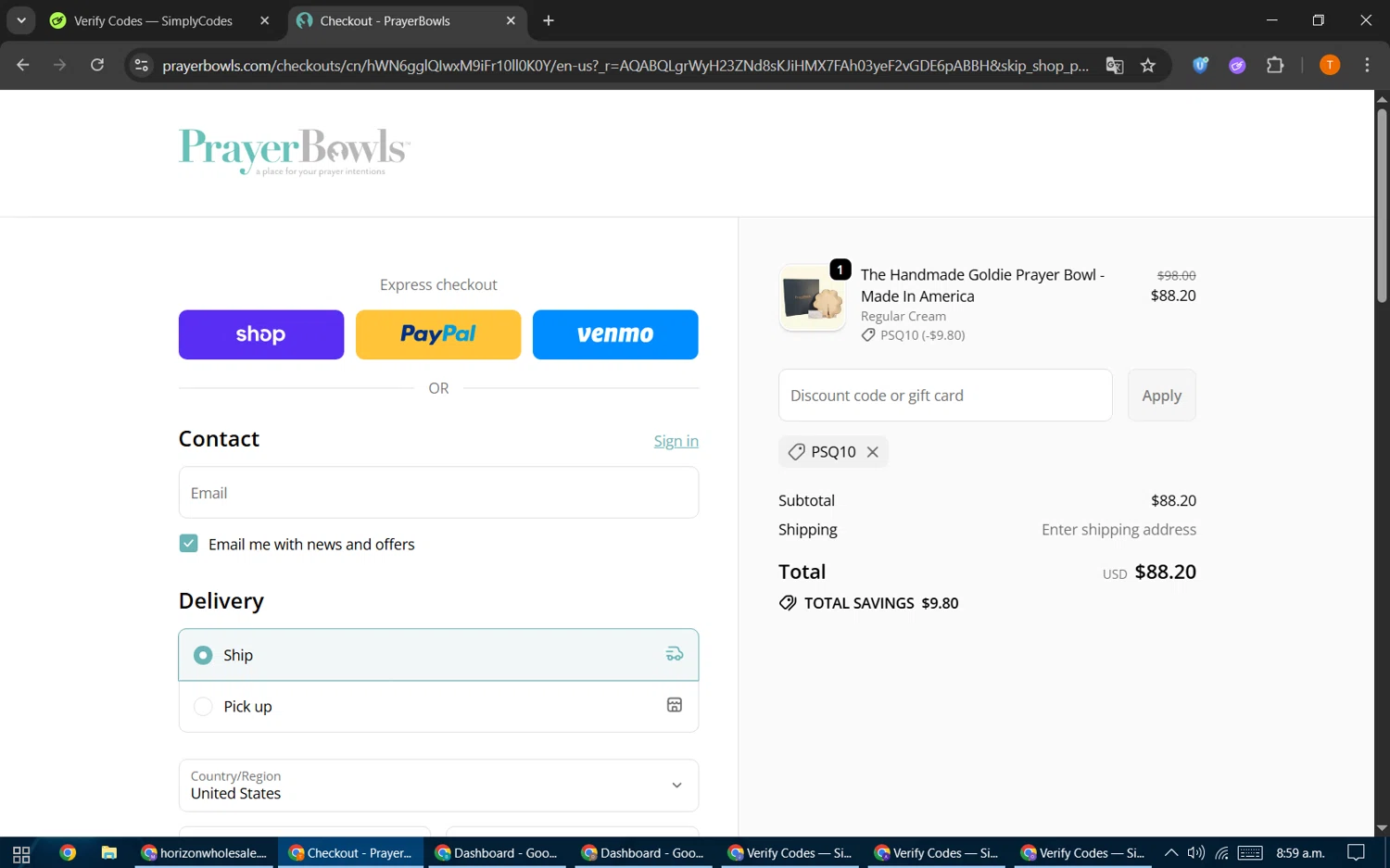Pay with the PayPal express button

pyautogui.click(x=438, y=334)
